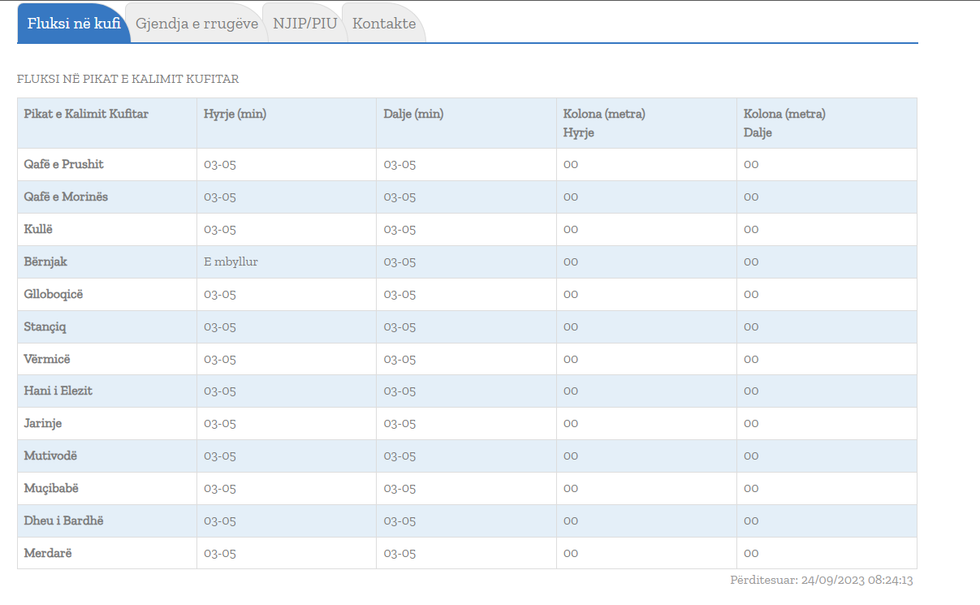Click the Hani i Elezit row name
The height and width of the screenshot is (605, 980).
[58, 391]
